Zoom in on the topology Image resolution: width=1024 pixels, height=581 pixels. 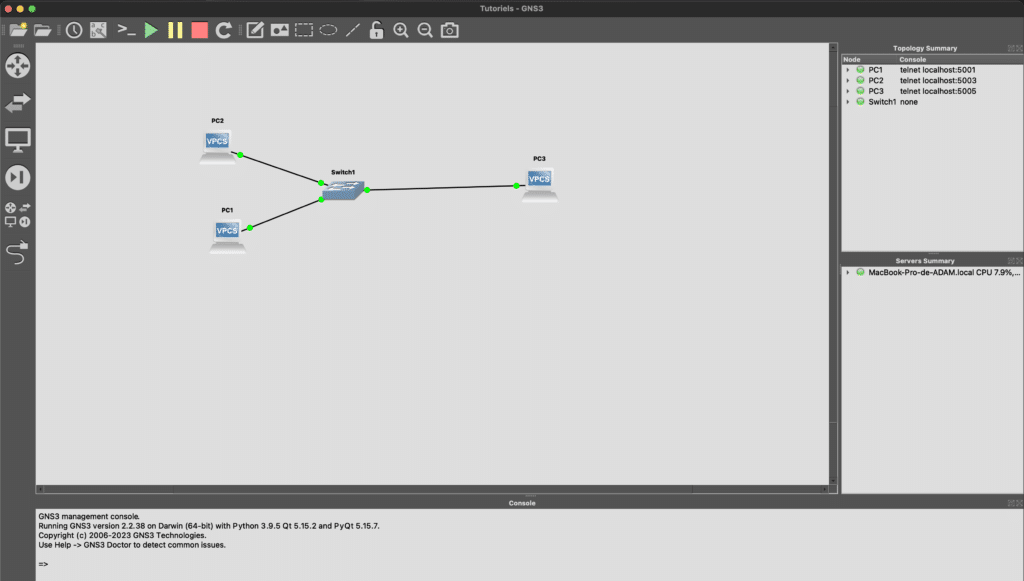pyautogui.click(x=401, y=30)
